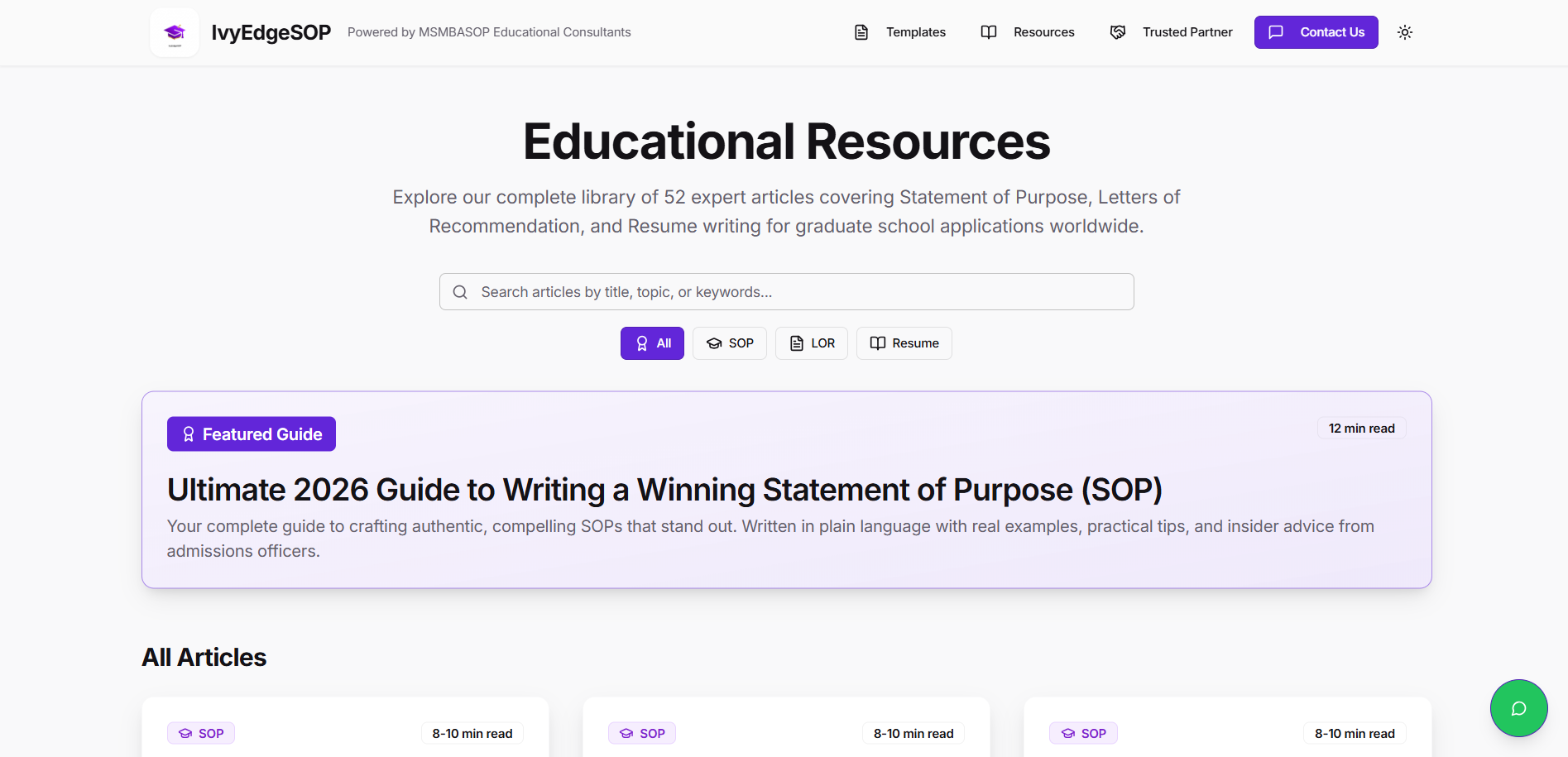Toggle the light/dark theme sun icon
Screen dimensions: 1568x757
1404,32
